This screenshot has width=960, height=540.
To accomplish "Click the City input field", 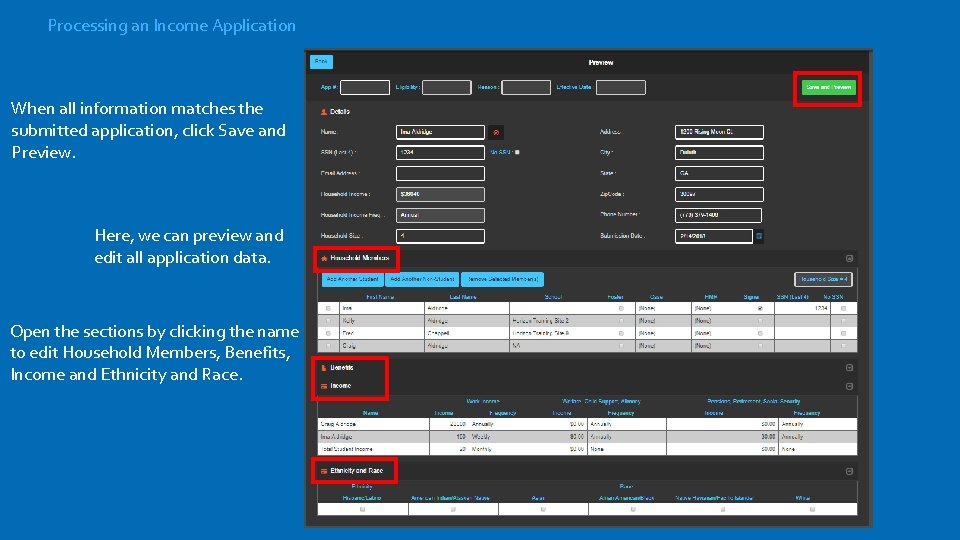I will click(719, 152).
